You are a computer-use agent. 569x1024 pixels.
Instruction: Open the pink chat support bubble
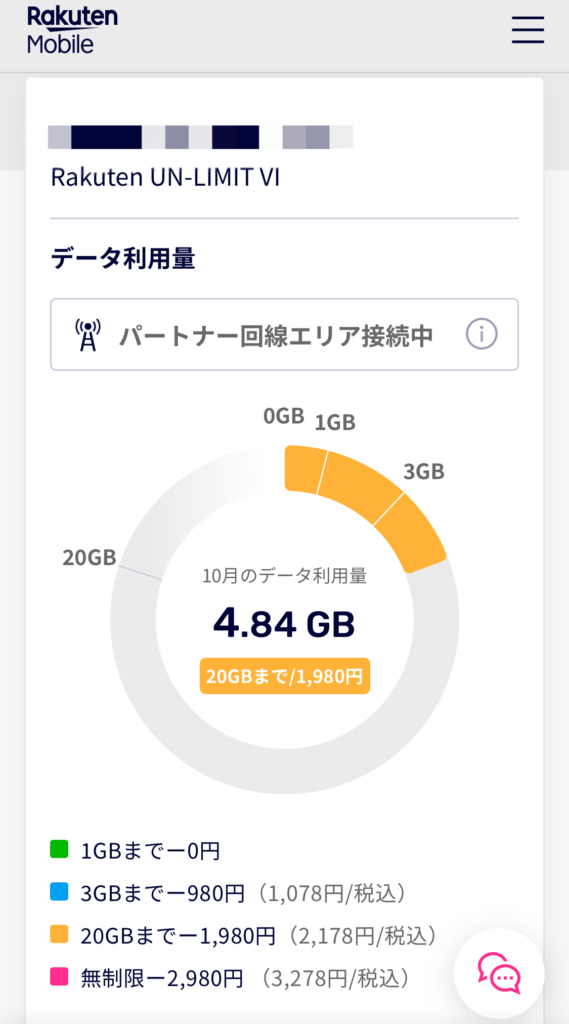point(499,972)
